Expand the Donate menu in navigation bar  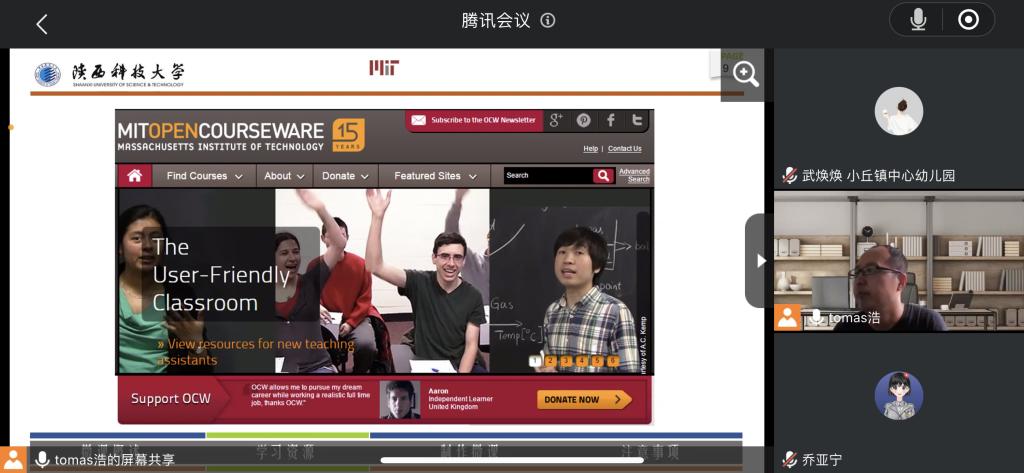click(x=345, y=176)
